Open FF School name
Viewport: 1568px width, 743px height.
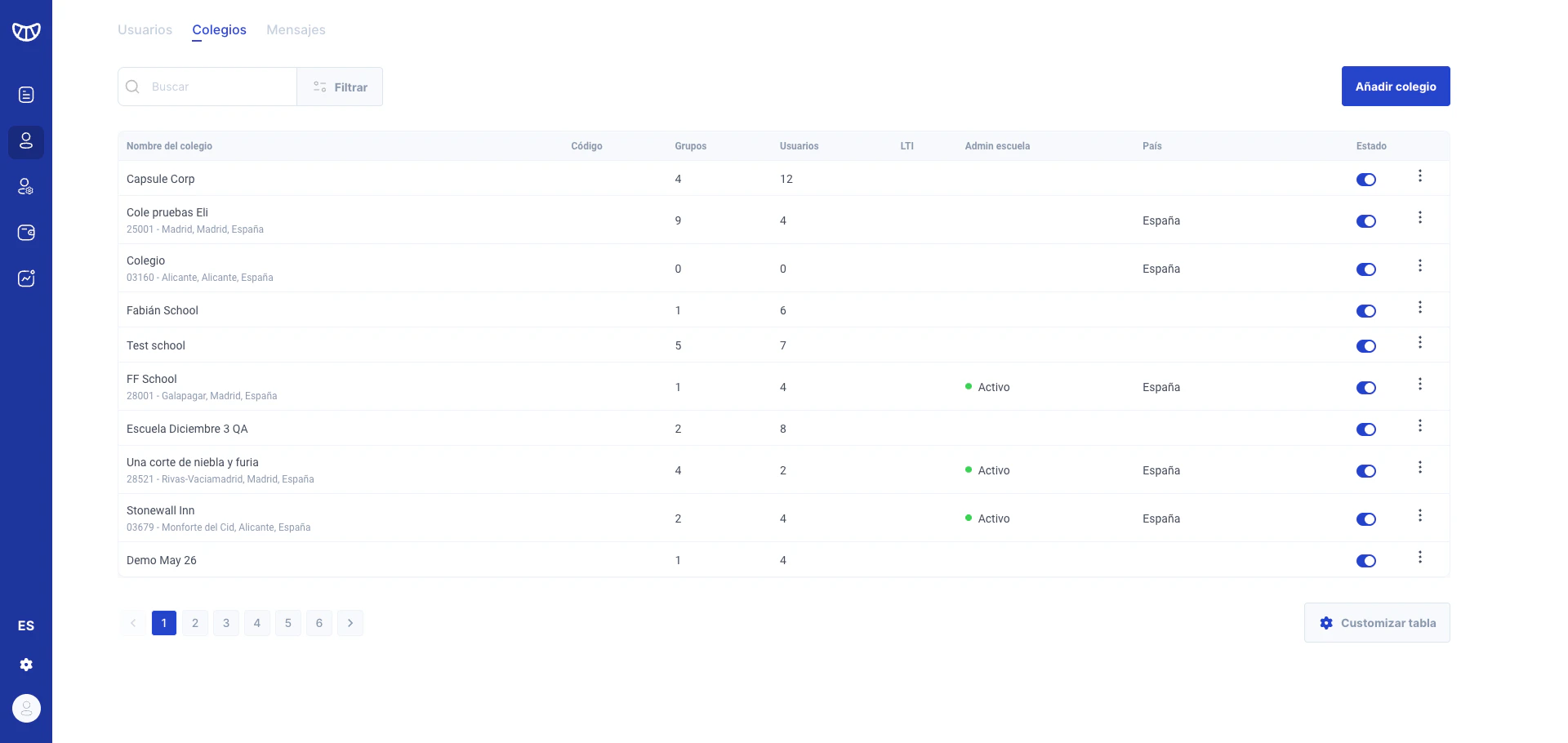point(151,379)
